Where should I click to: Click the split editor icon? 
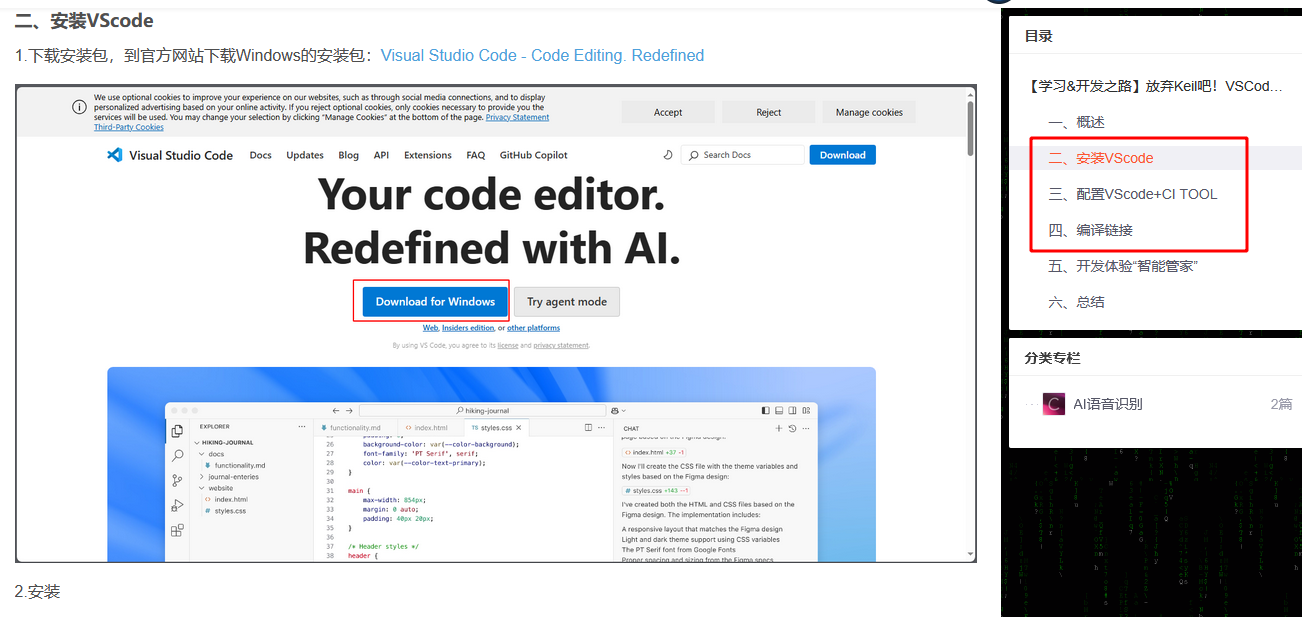click(588, 428)
